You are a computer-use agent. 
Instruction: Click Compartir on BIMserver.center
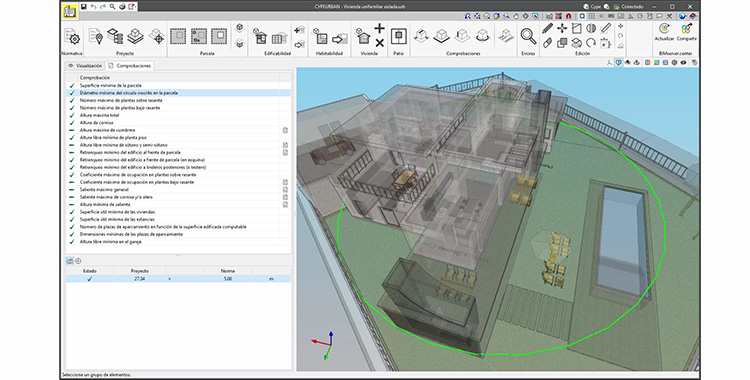686,32
